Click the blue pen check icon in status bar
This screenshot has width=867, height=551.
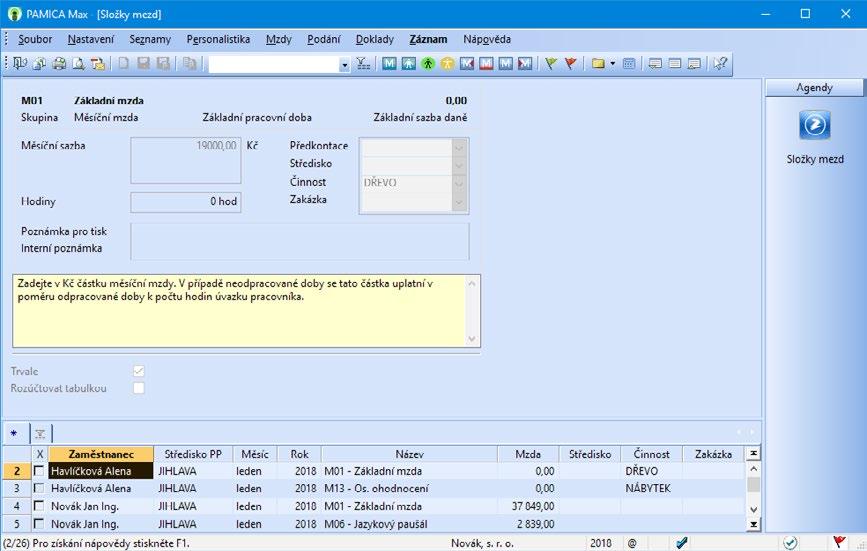681,543
